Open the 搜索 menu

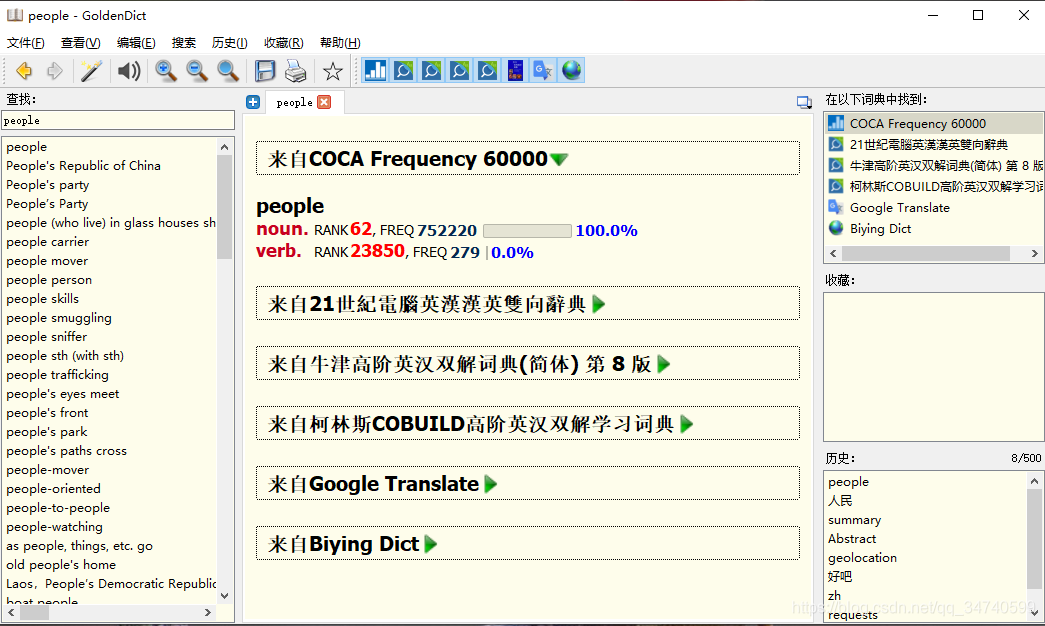click(x=184, y=43)
